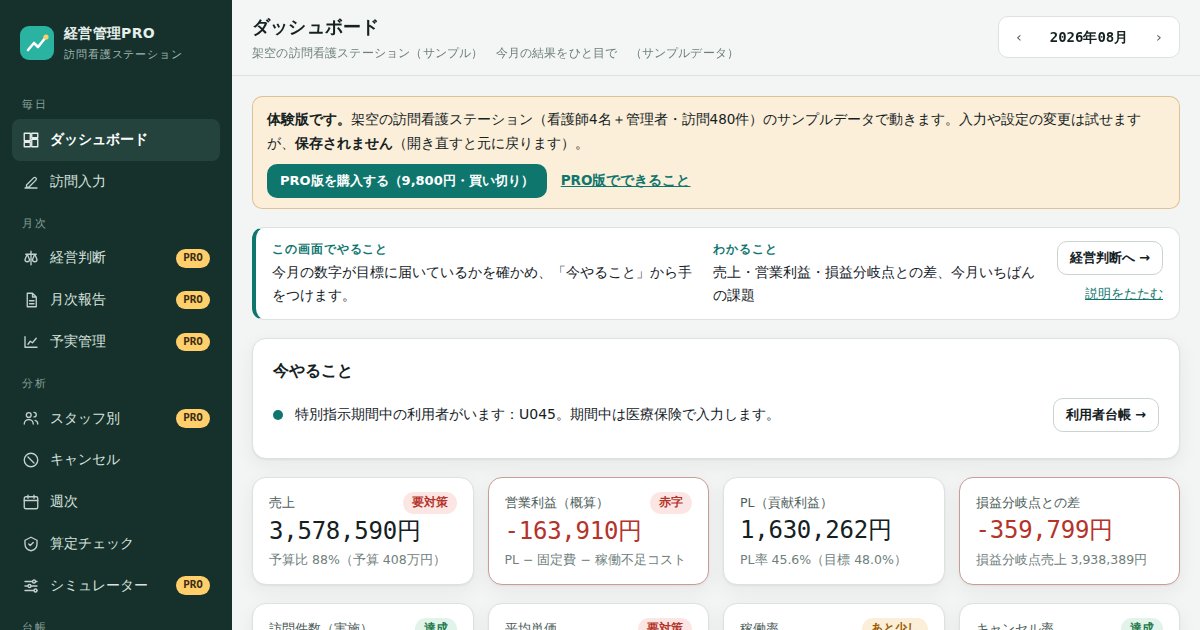Click 損益分岐点との差 value -359,799円
The image size is (1200, 630).
(1044, 530)
